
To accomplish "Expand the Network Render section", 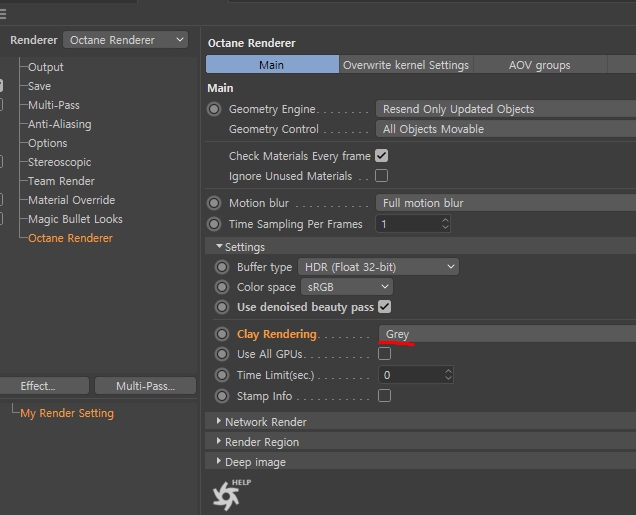I will (x=219, y=421).
